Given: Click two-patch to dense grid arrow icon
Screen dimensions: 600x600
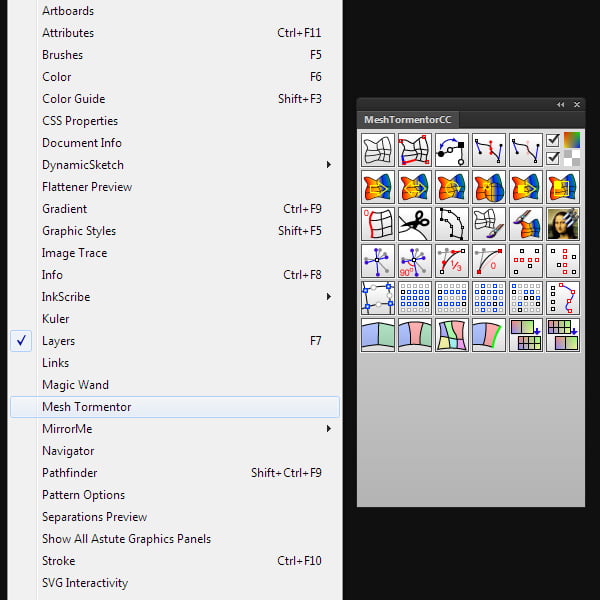Looking at the screenshot, I should tap(526, 335).
